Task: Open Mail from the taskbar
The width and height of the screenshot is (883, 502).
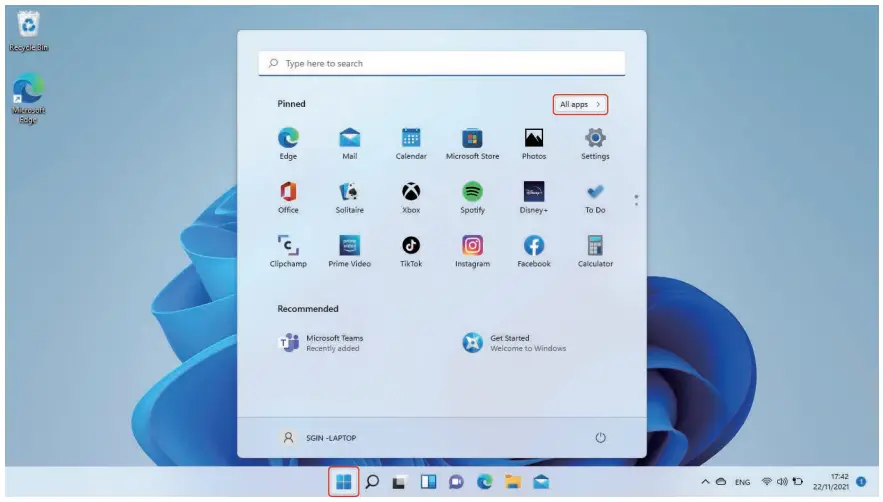Action: tap(541, 482)
